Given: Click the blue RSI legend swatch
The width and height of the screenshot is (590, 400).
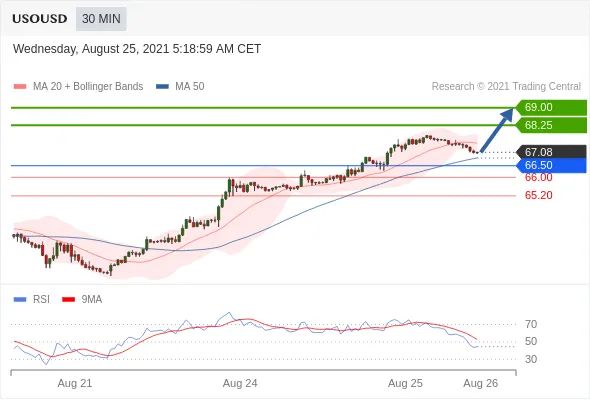Looking at the screenshot, I should click(20, 300).
